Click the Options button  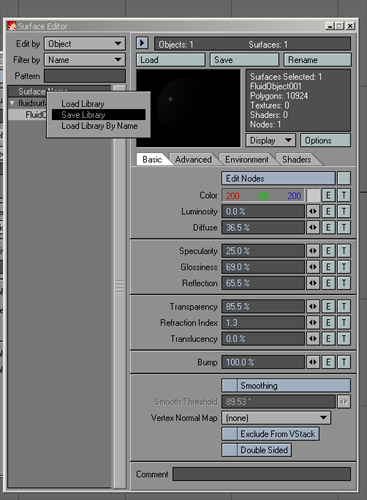coord(326,140)
